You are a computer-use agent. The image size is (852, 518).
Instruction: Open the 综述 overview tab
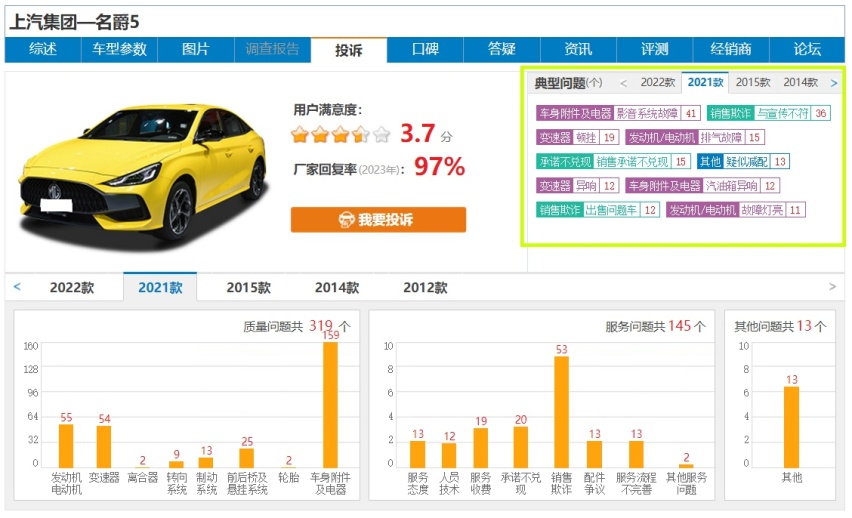[43, 49]
